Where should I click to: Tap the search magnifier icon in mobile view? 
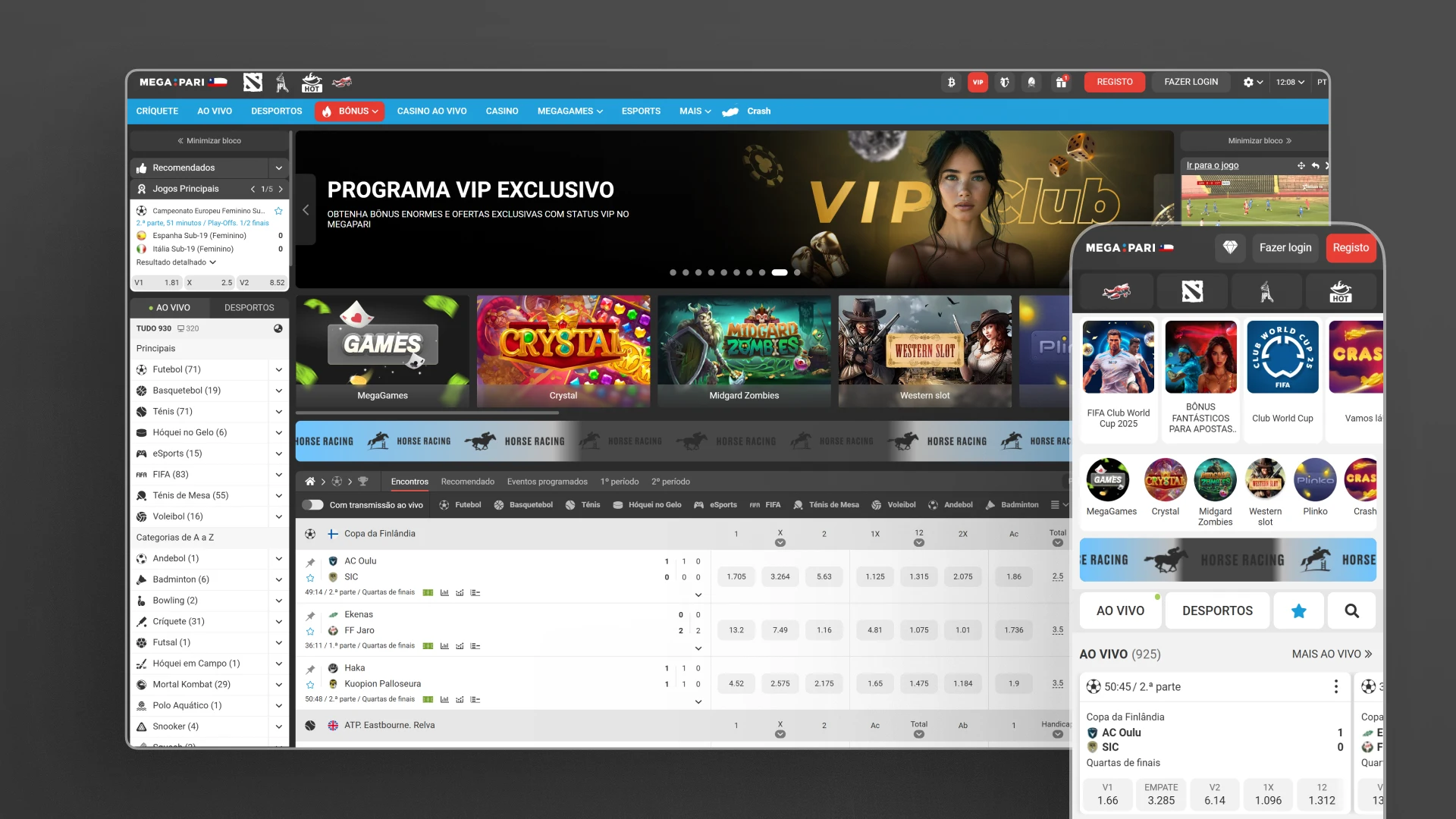pos(1351,611)
